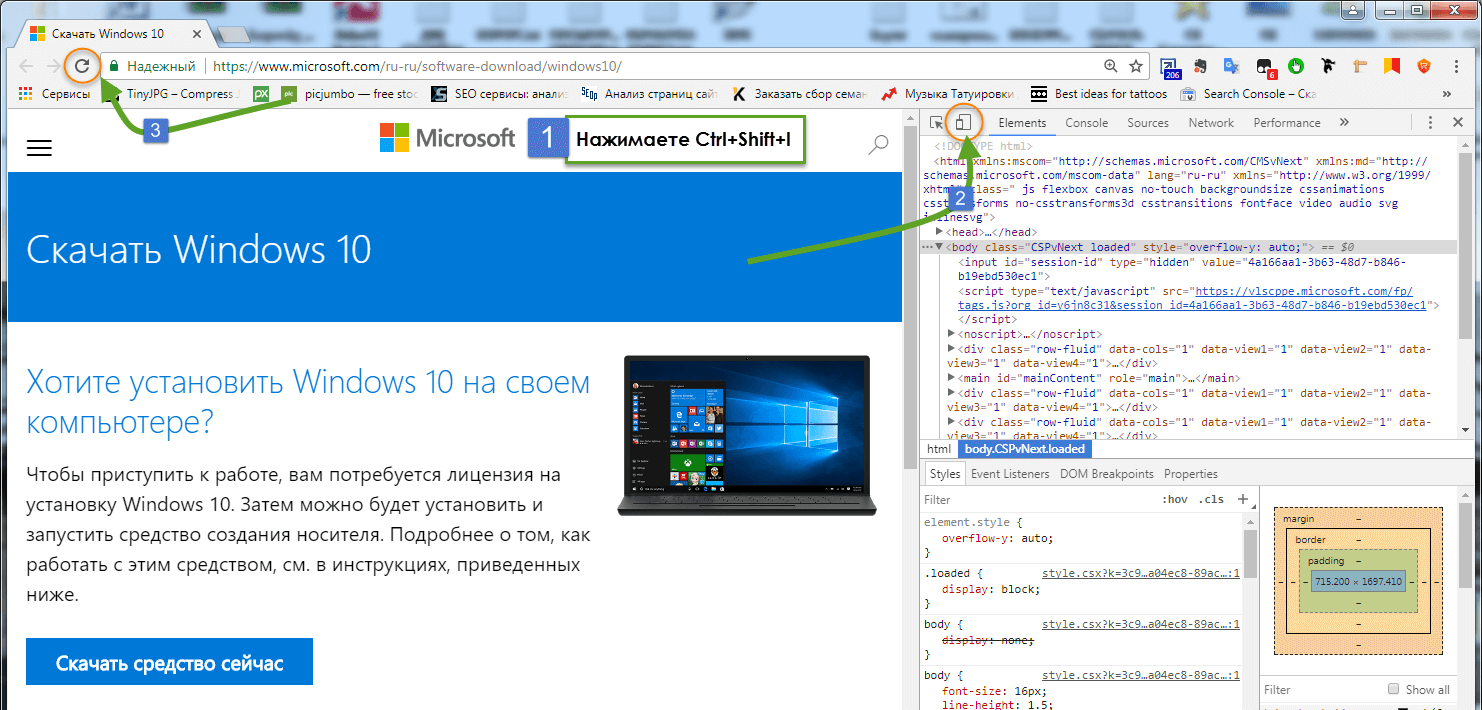Image resolution: width=1482 pixels, height=710 pixels.
Task: Open the SEO сервисы bookmark
Action: coord(499,94)
